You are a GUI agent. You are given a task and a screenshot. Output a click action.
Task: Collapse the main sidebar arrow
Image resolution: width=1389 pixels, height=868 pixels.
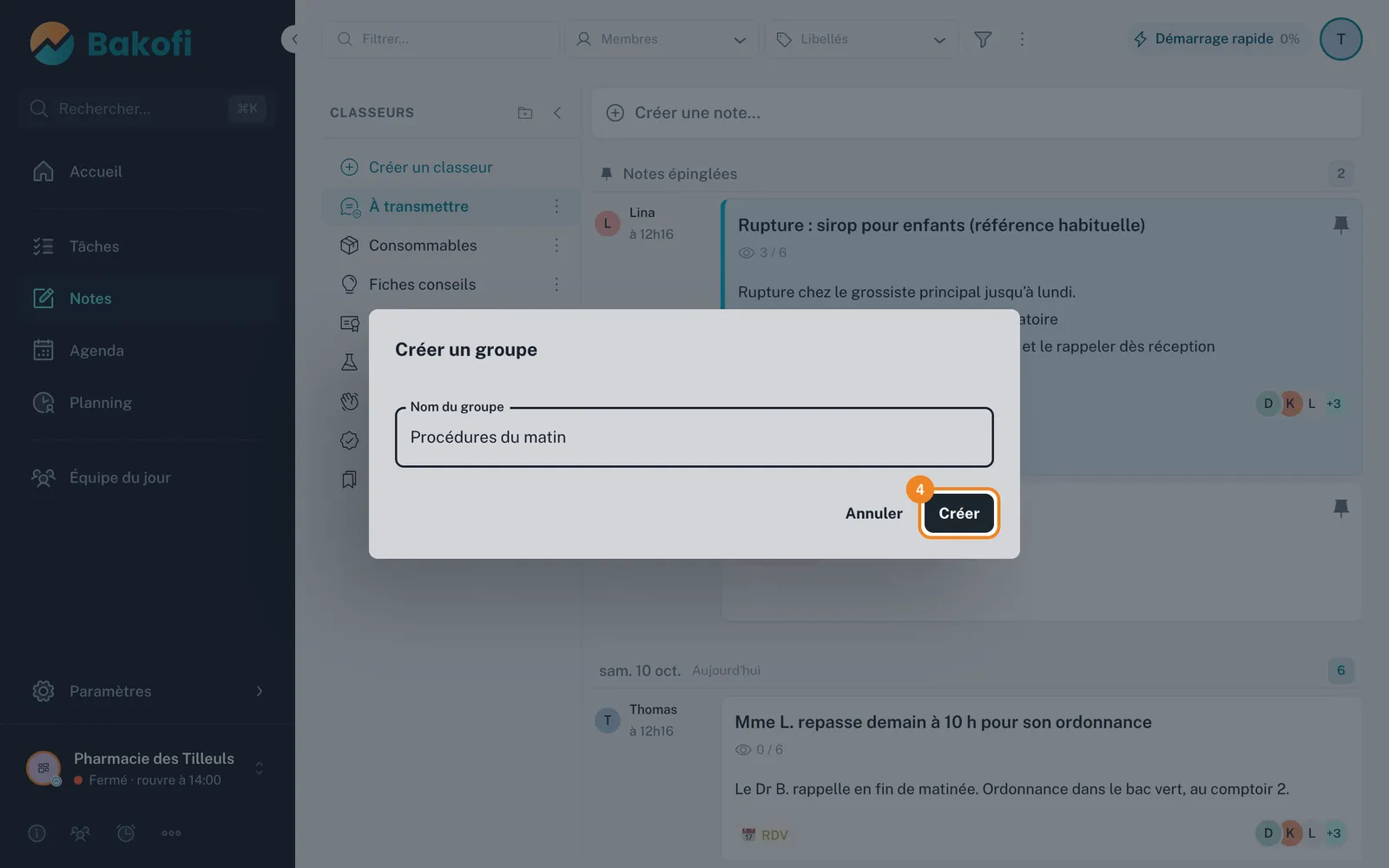point(293,39)
